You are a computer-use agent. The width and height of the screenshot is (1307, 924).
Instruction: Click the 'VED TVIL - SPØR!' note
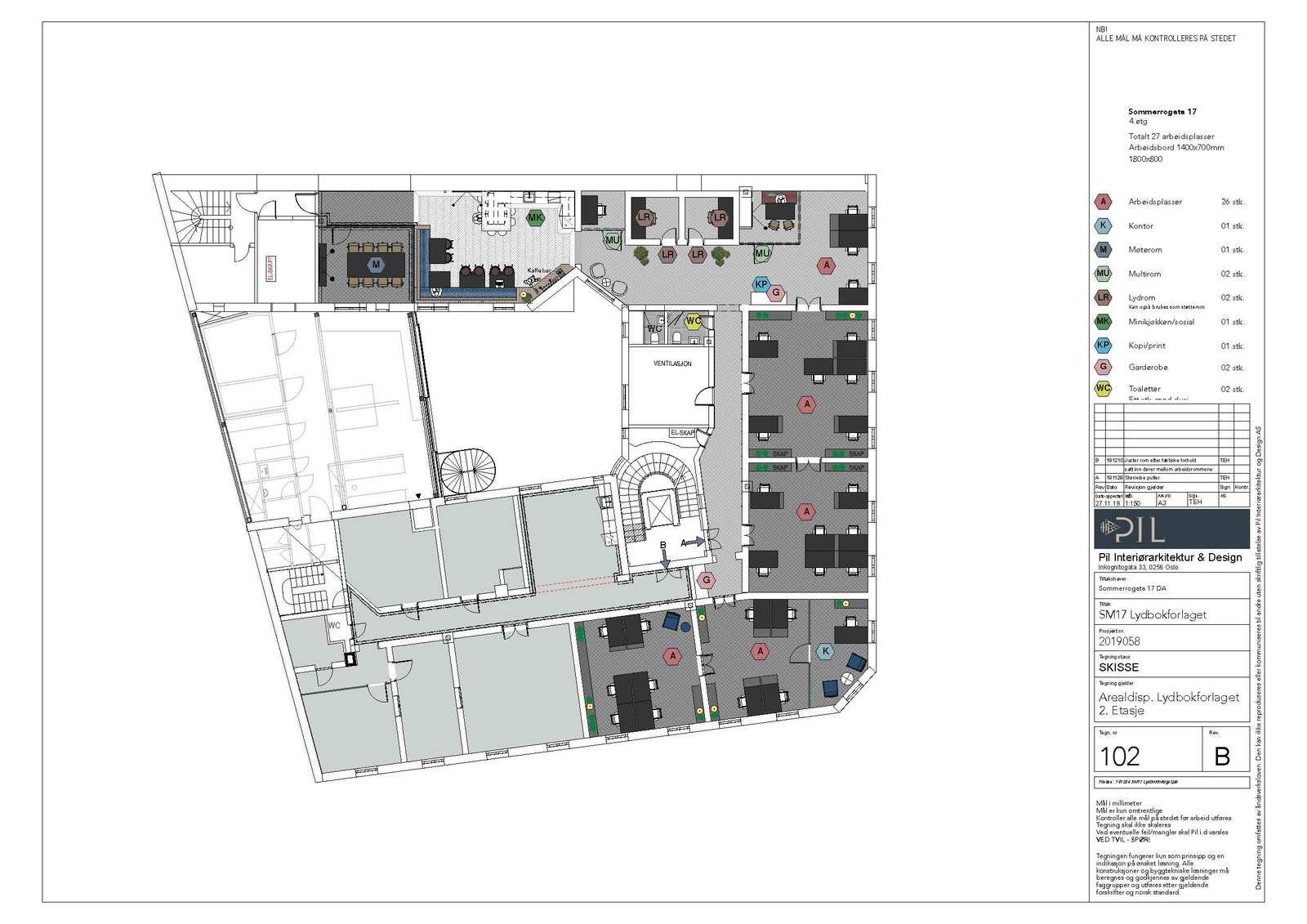[x=1123, y=839]
